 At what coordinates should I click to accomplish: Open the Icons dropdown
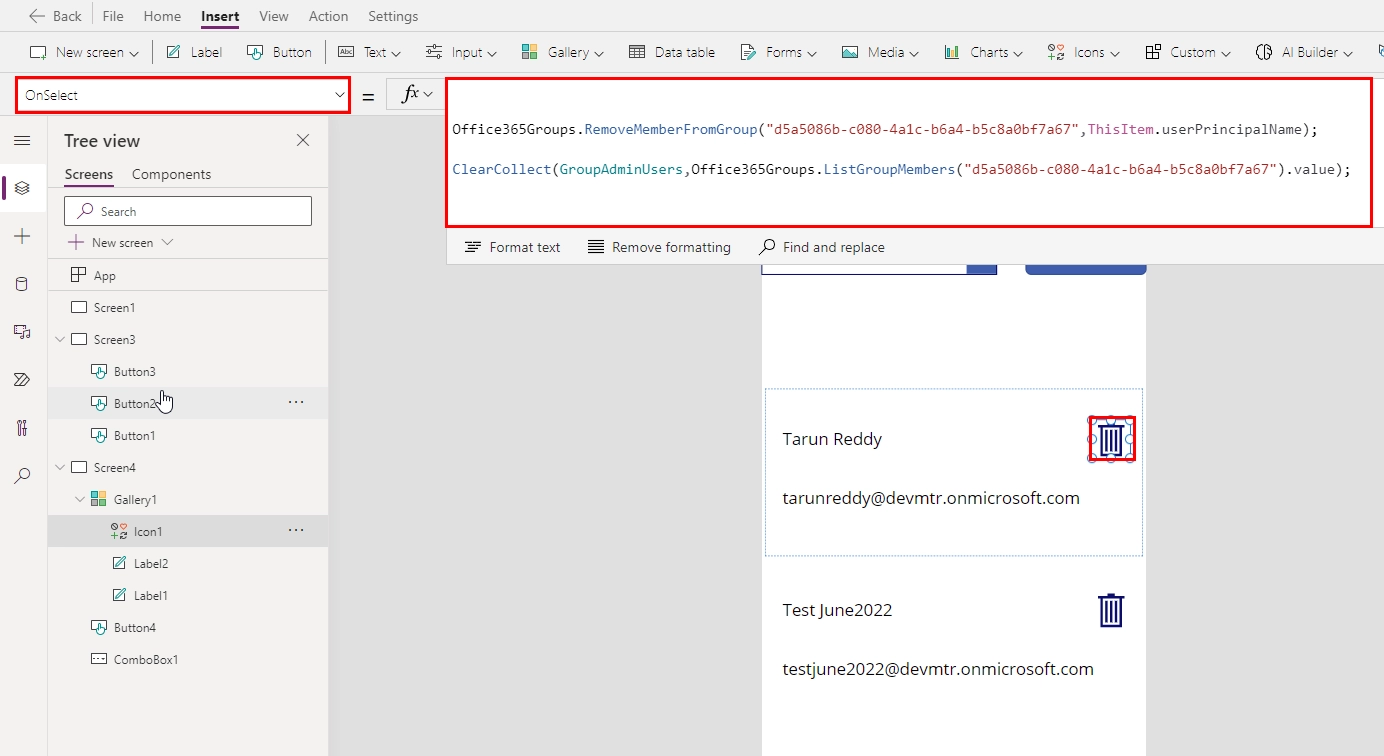pos(1084,52)
